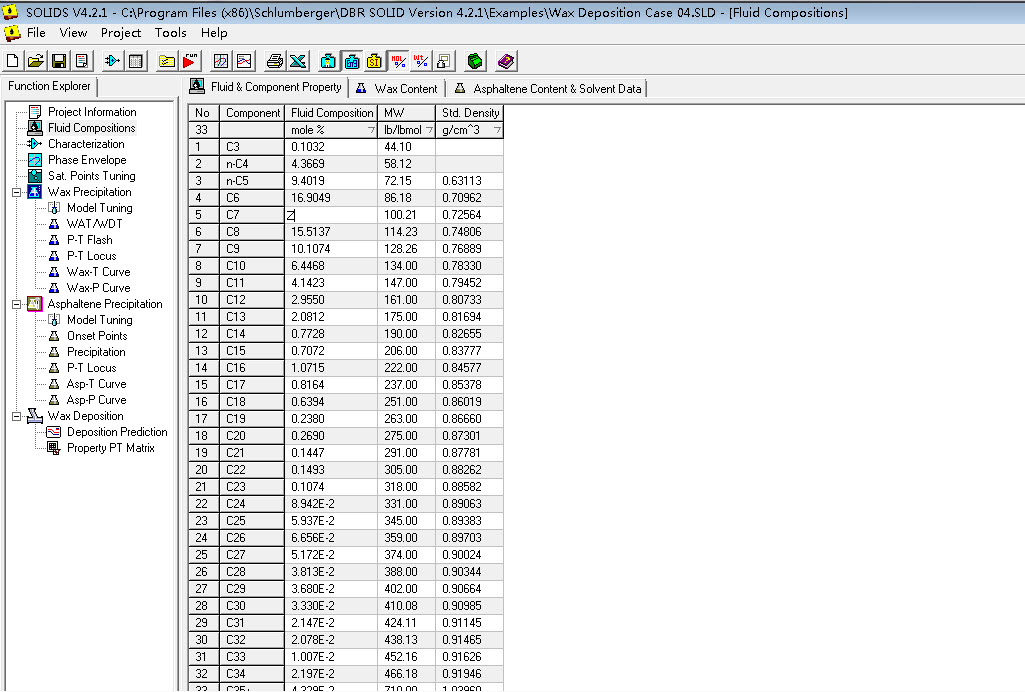
Task: Click the pressed blue scale units icon beside SI
Action: click(352, 61)
